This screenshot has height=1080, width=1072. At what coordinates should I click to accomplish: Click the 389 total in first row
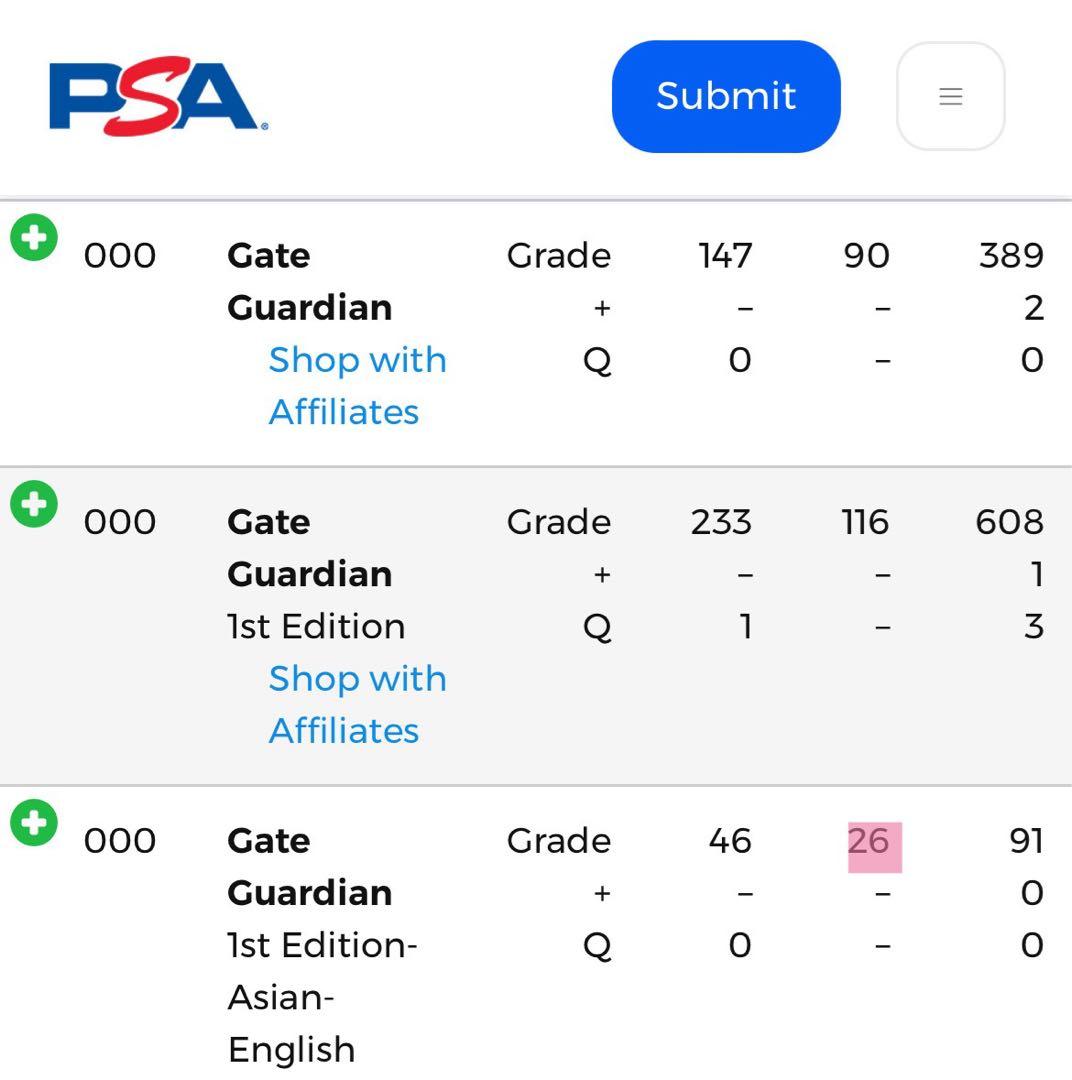(1010, 256)
